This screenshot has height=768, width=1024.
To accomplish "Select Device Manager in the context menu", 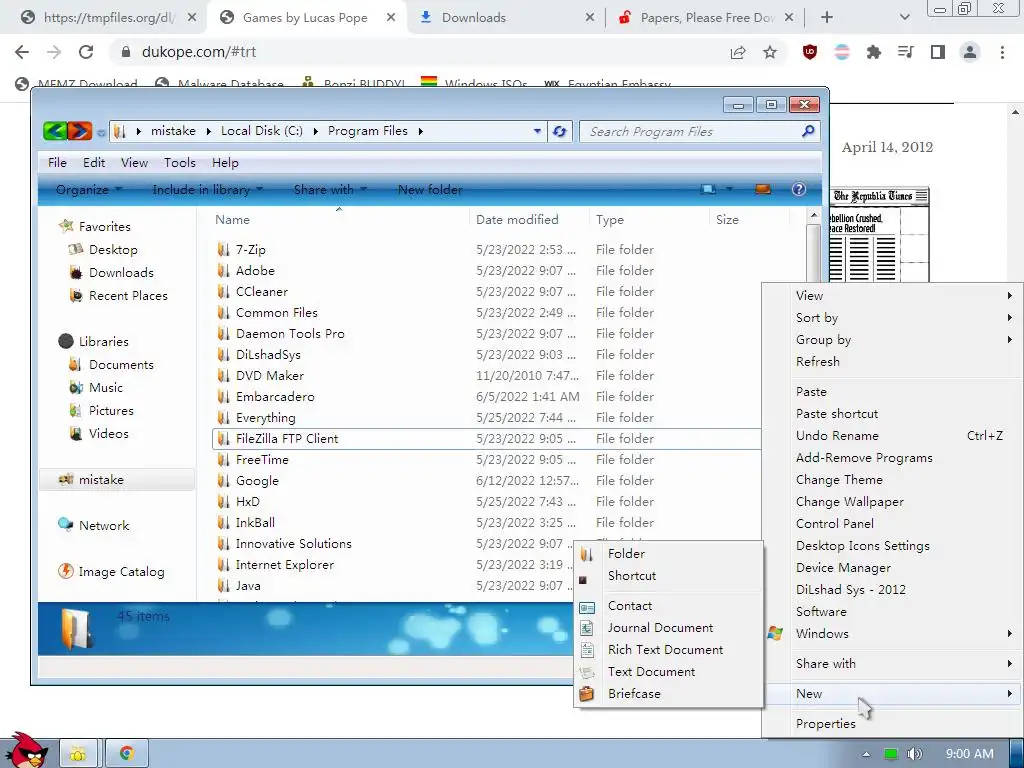I will pyautogui.click(x=843, y=568).
